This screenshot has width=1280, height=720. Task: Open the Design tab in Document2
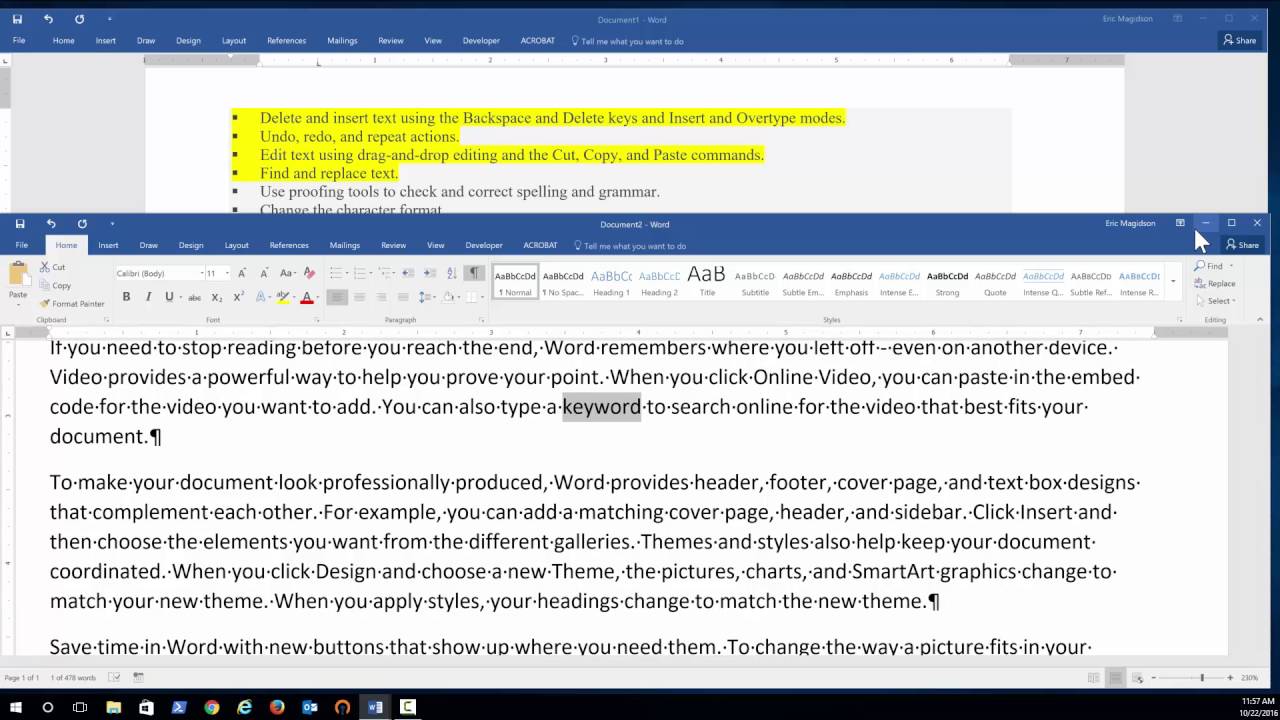[191, 245]
